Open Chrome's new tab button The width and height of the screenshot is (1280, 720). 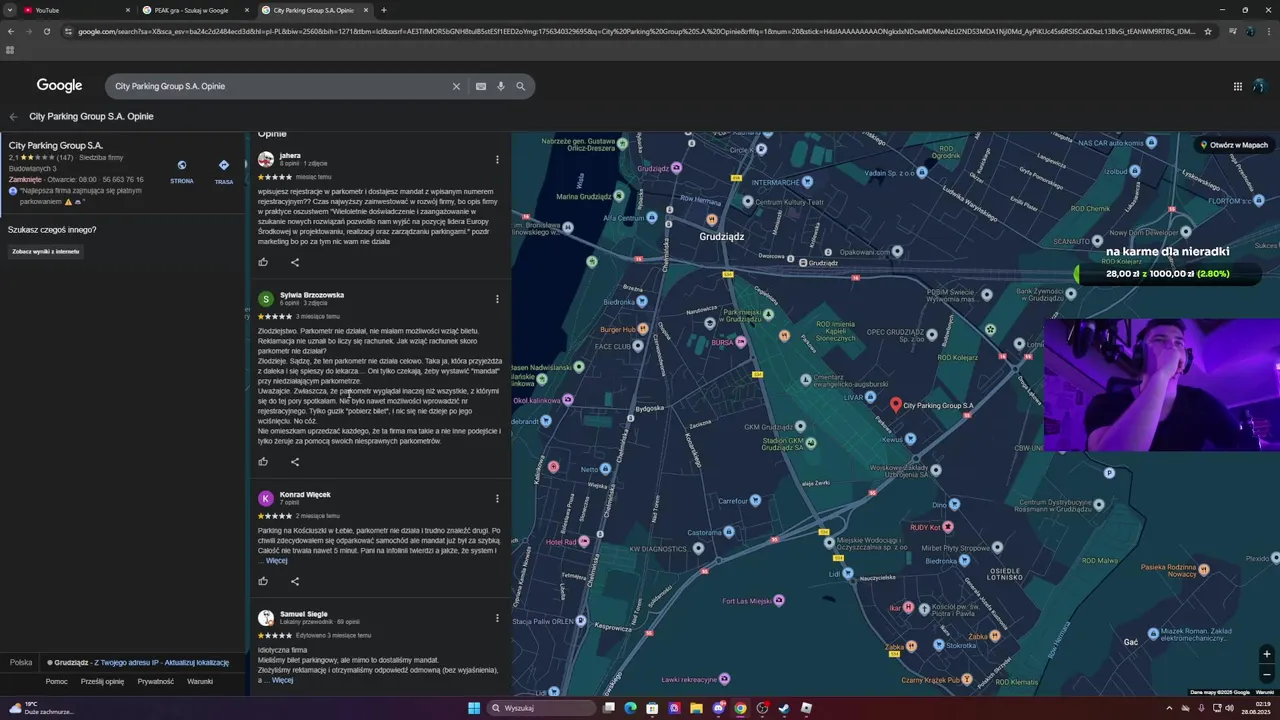384,10
